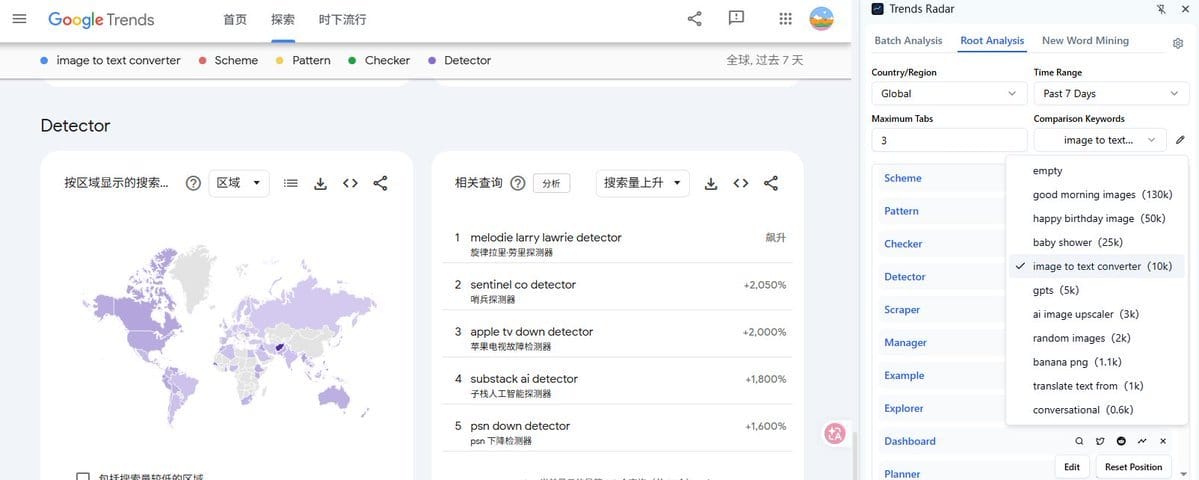Click the Google Trends logo

point(101,20)
